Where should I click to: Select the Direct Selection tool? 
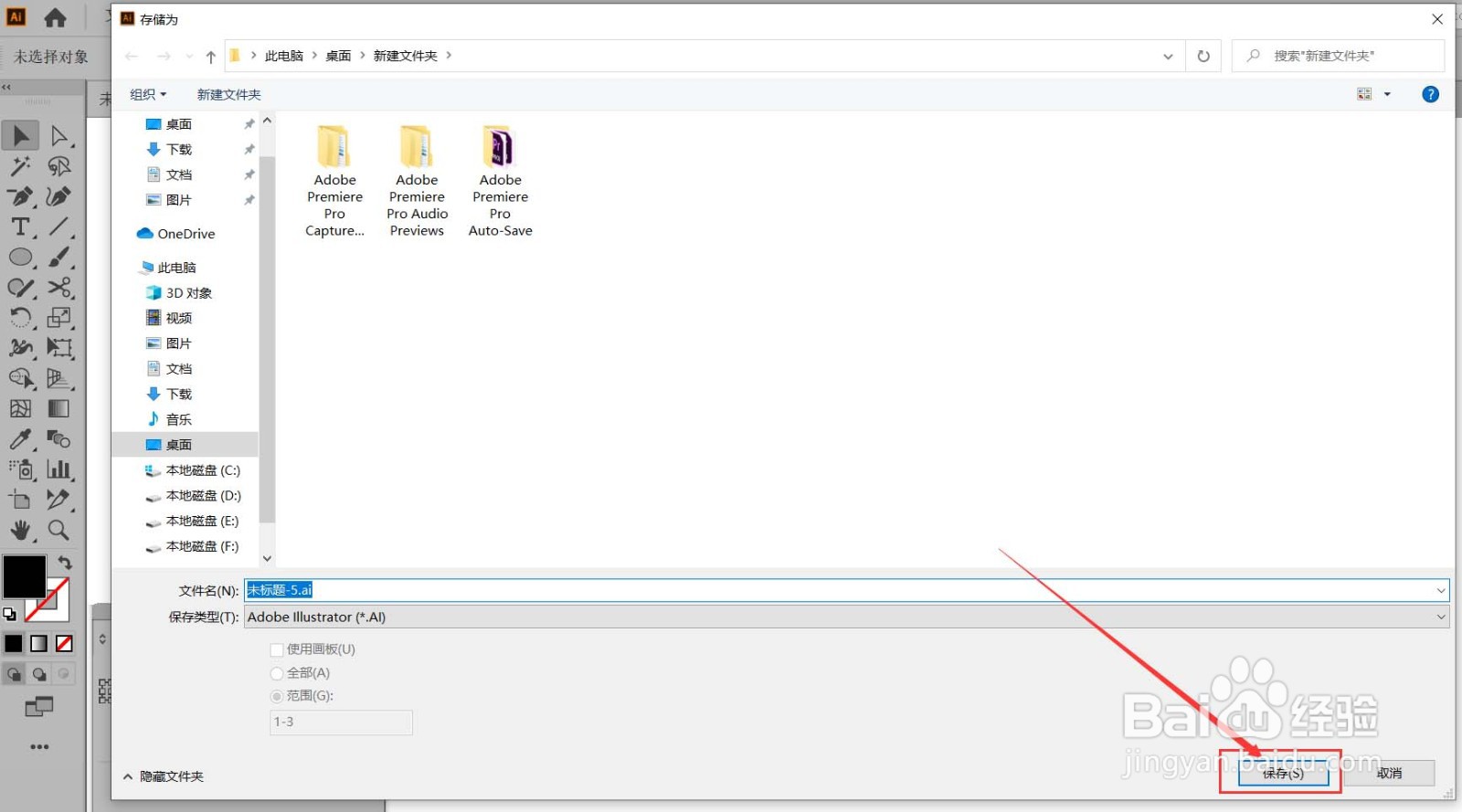(59, 136)
